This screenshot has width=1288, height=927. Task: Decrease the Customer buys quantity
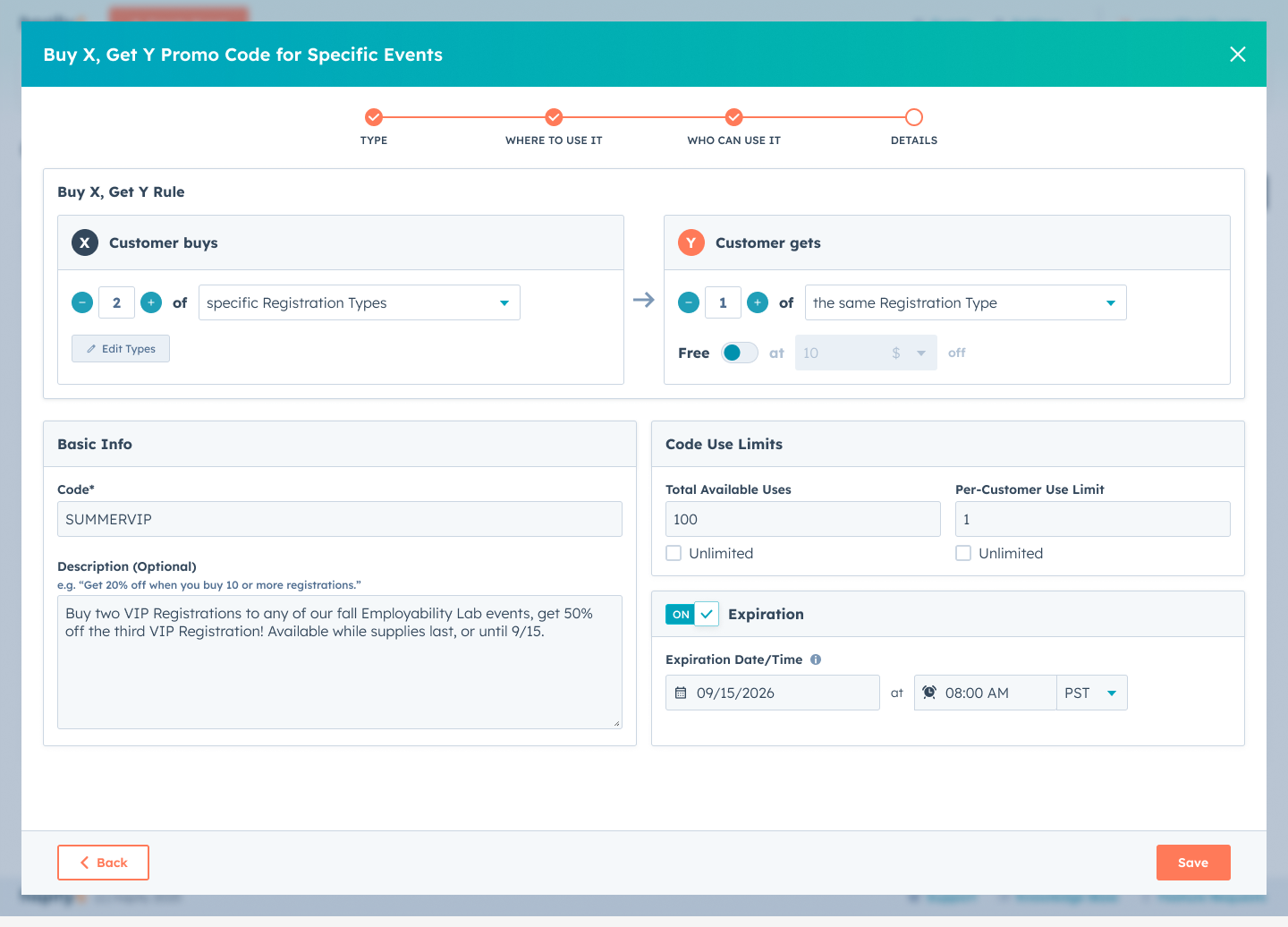click(x=82, y=302)
